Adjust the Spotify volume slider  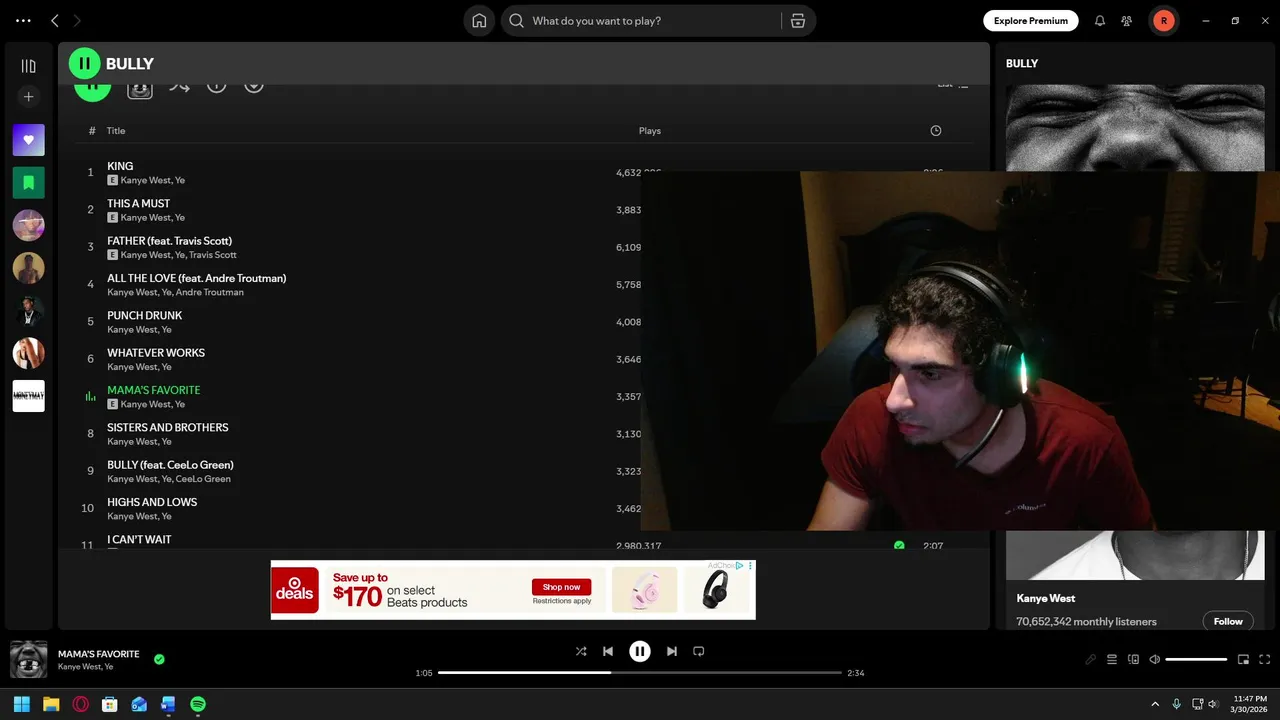tap(1196, 660)
